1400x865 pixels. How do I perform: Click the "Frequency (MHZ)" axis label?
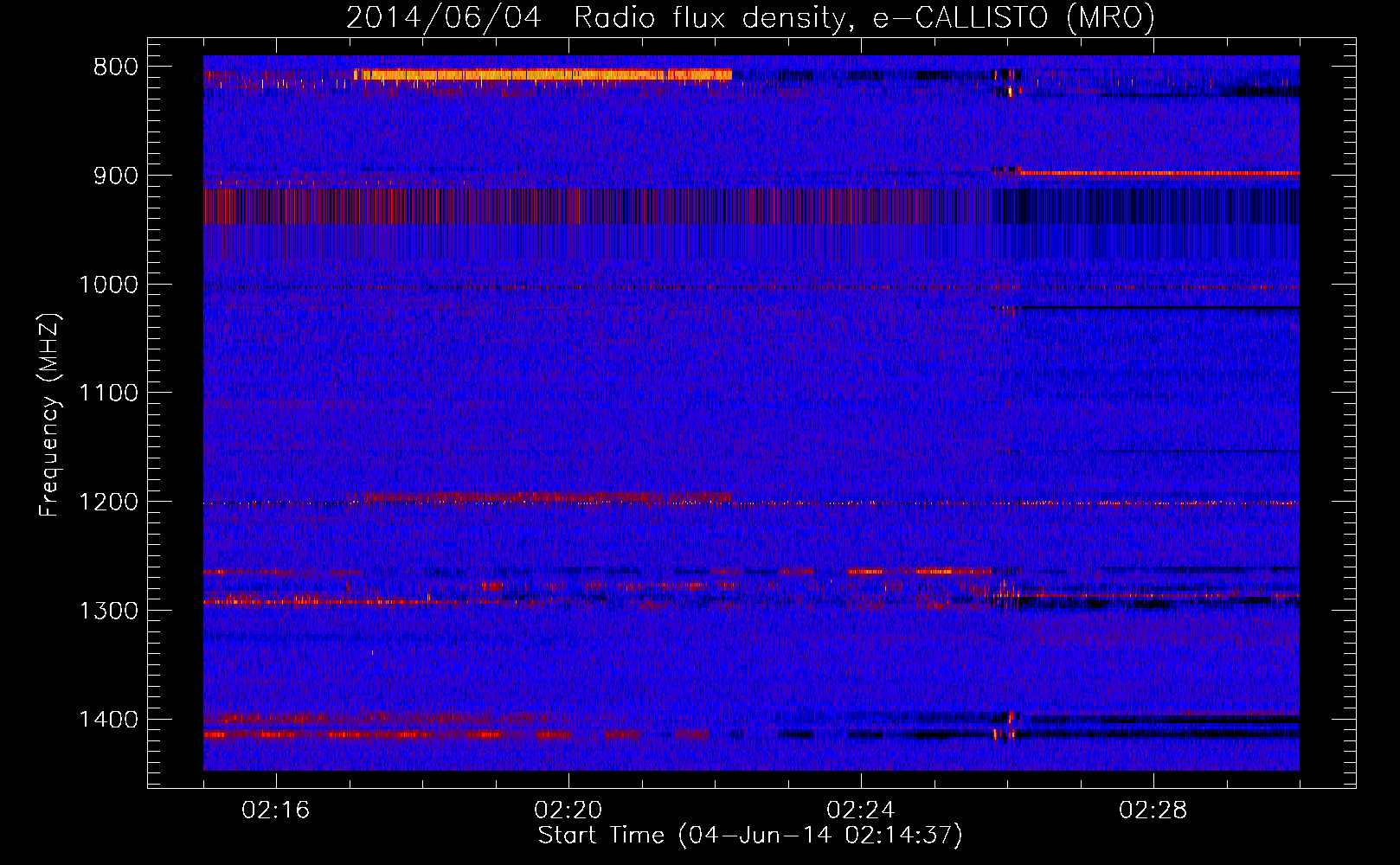point(49,415)
